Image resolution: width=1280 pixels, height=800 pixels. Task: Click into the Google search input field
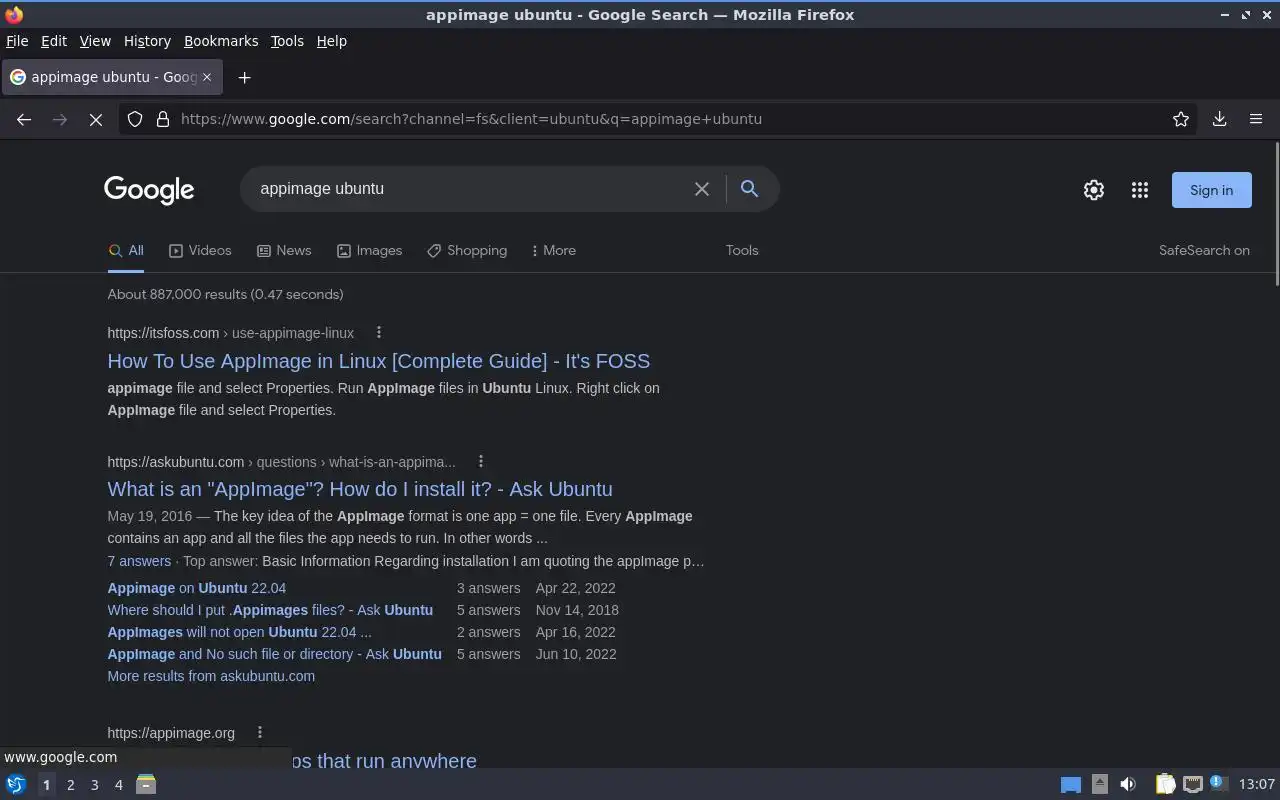click(470, 189)
